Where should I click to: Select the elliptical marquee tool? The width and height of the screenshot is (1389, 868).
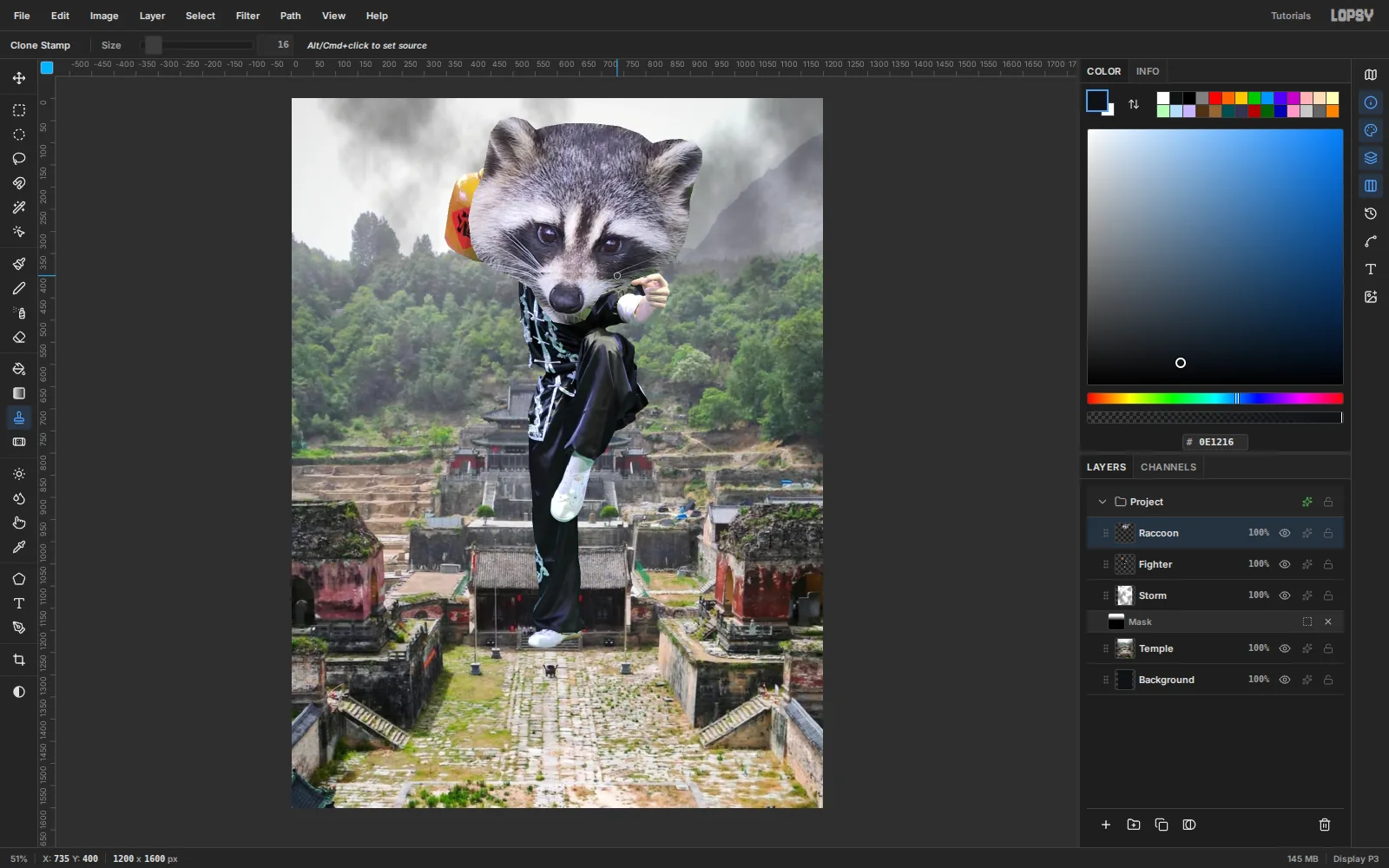pos(19,135)
